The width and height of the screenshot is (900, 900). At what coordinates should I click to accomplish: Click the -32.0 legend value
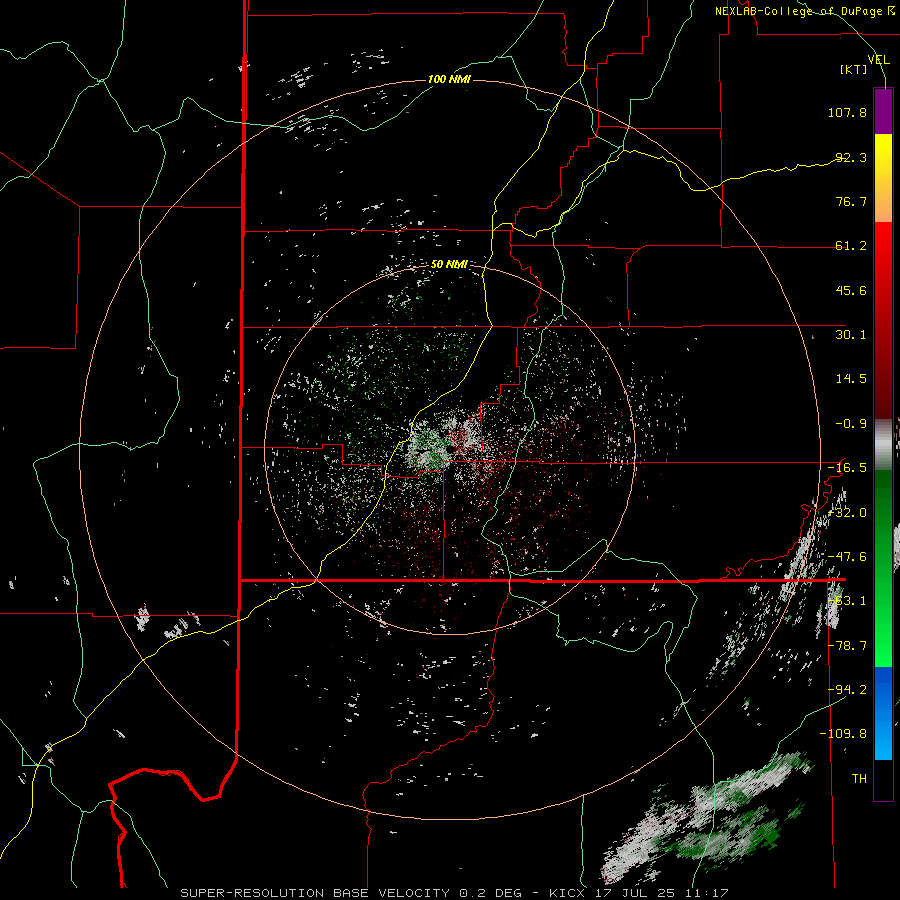847,513
